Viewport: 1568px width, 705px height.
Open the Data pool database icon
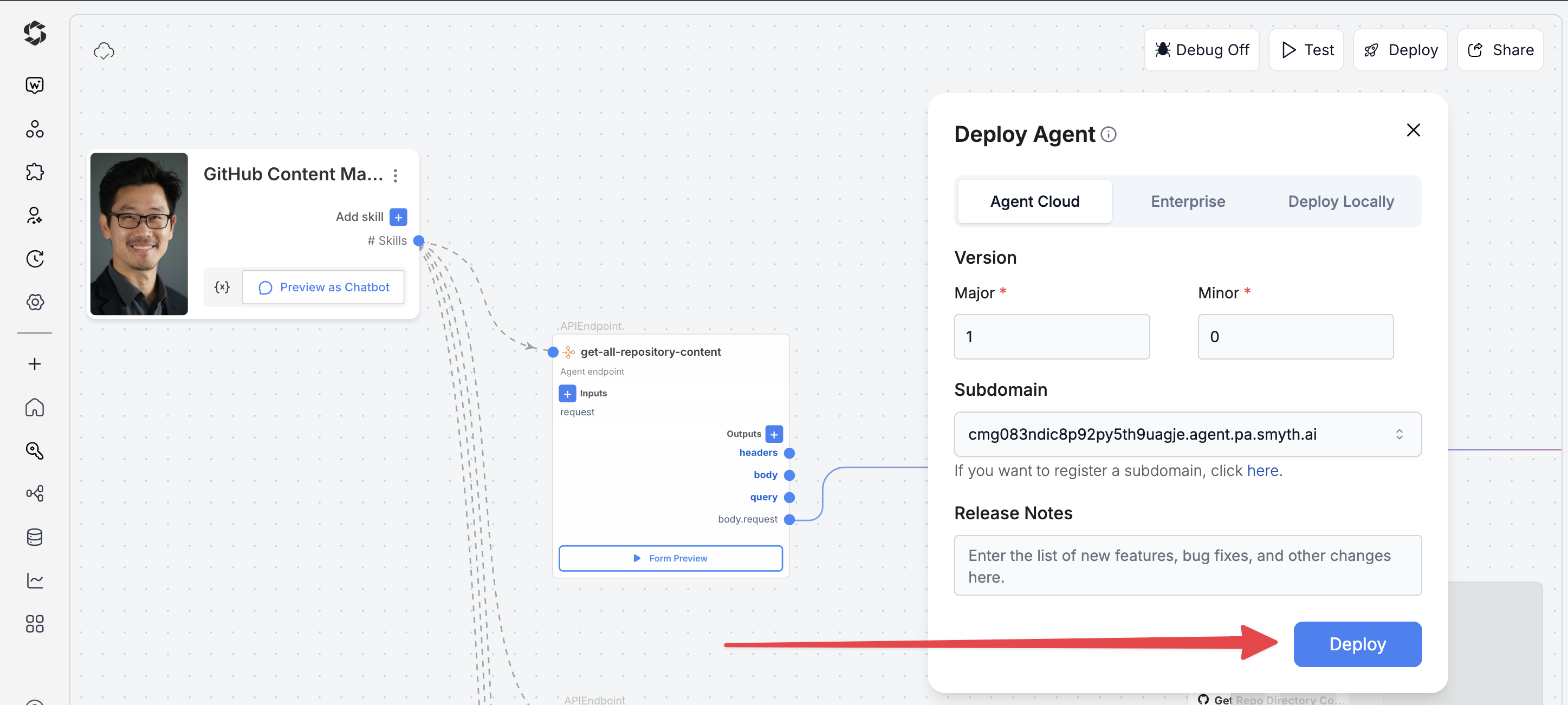pyautogui.click(x=35, y=537)
